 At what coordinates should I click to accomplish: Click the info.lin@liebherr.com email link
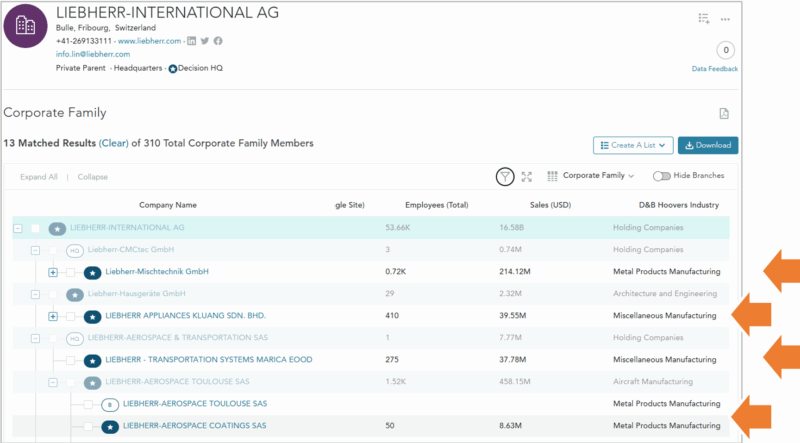[93, 54]
